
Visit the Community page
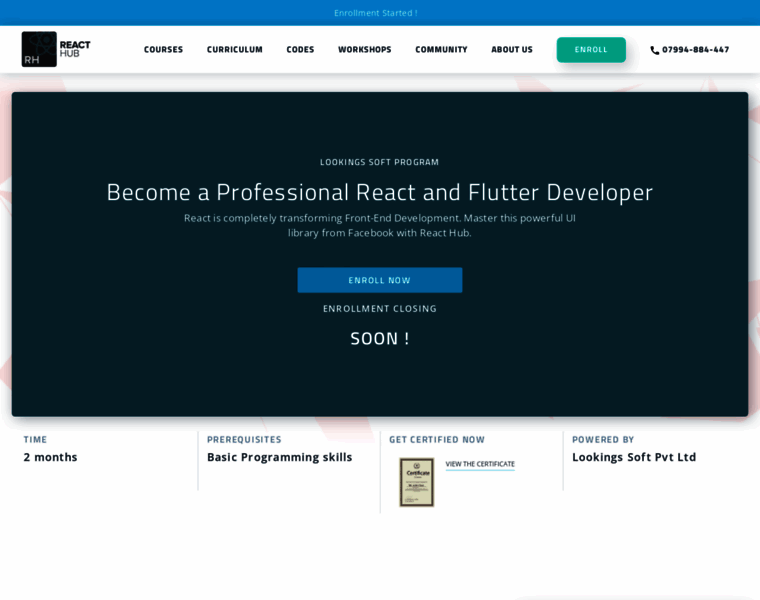click(441, 49)
